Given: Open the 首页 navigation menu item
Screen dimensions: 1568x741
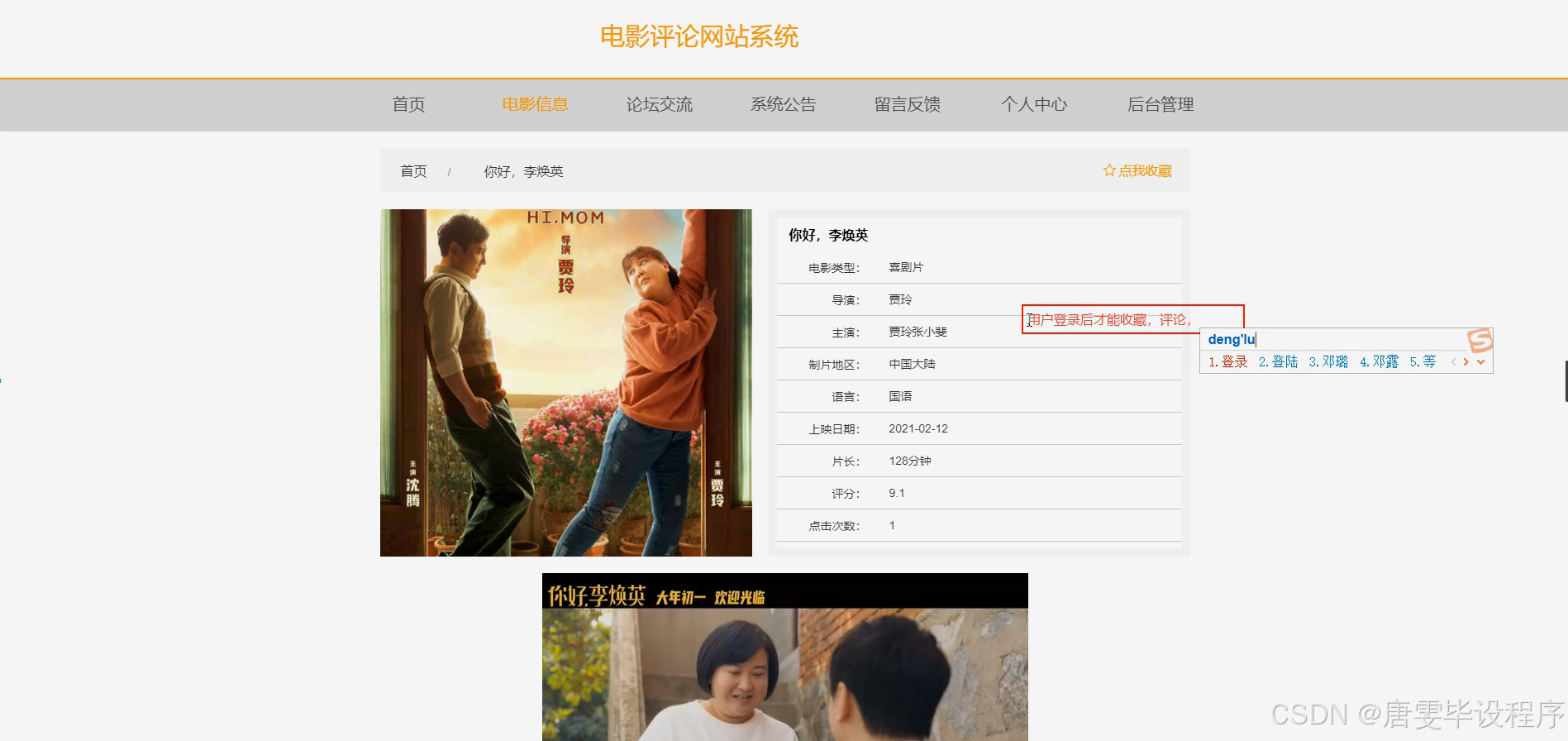Looking at the screenshot, I should 408,105.
